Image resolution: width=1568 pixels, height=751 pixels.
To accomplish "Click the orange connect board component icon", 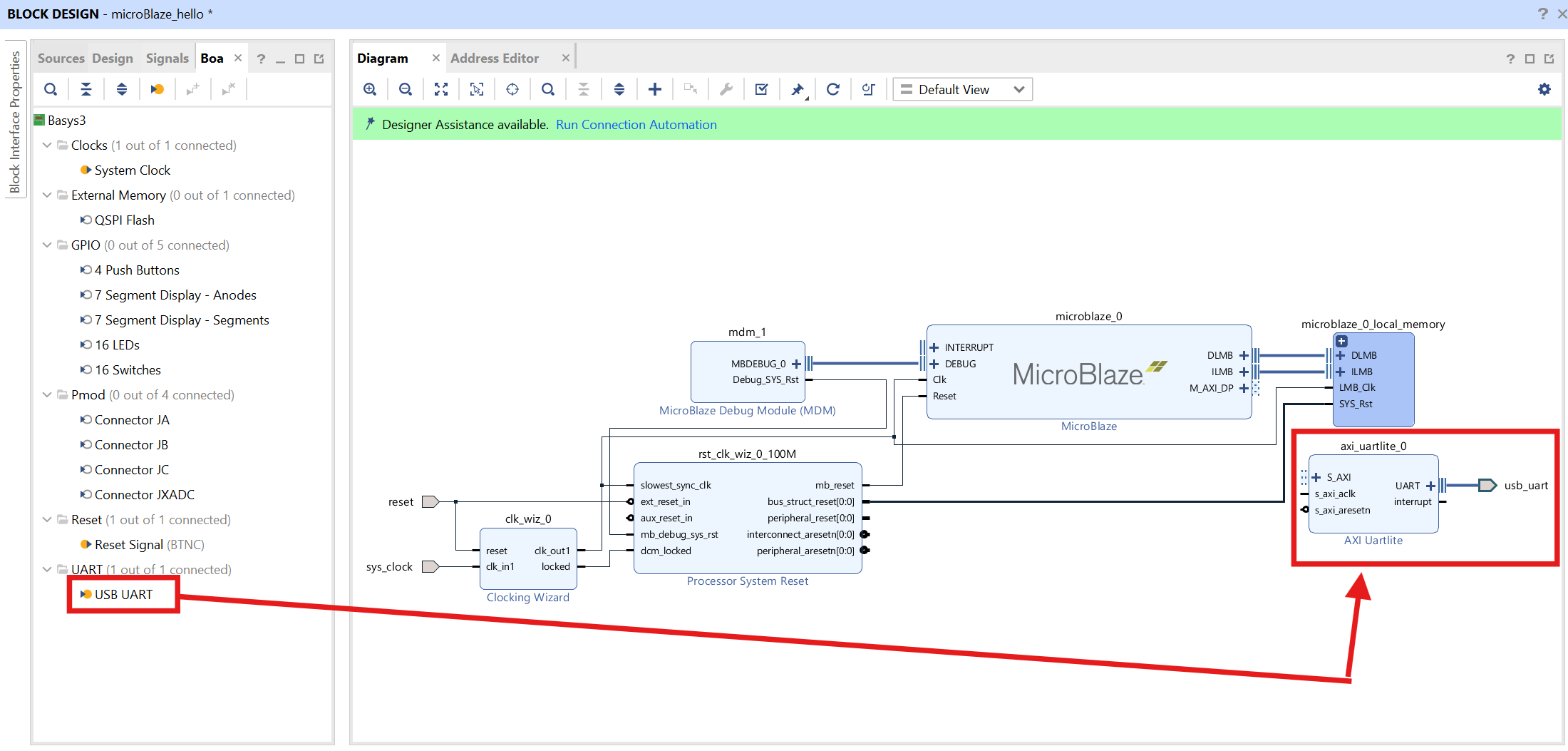I will point(158,89).
